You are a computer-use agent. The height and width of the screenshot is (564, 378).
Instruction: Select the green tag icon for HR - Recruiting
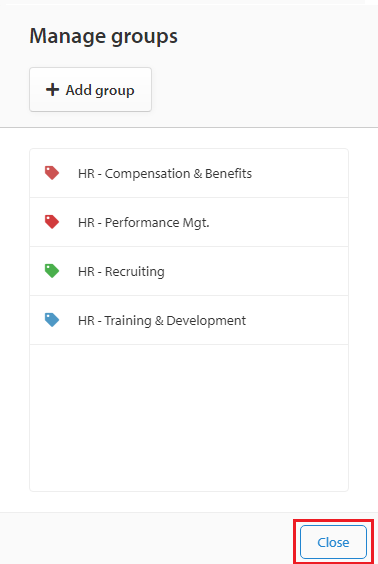tap(52, 271)
